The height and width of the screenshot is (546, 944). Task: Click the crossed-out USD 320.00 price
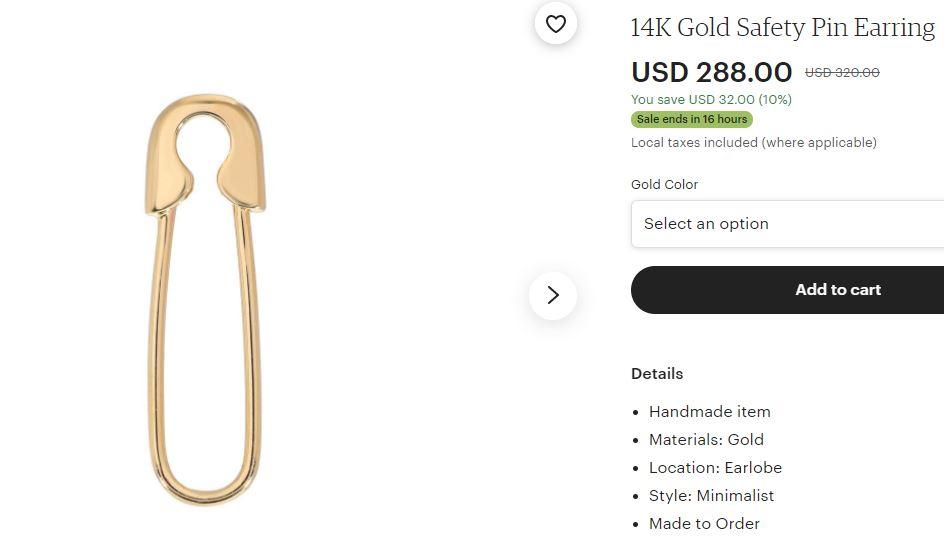[842, 73]
